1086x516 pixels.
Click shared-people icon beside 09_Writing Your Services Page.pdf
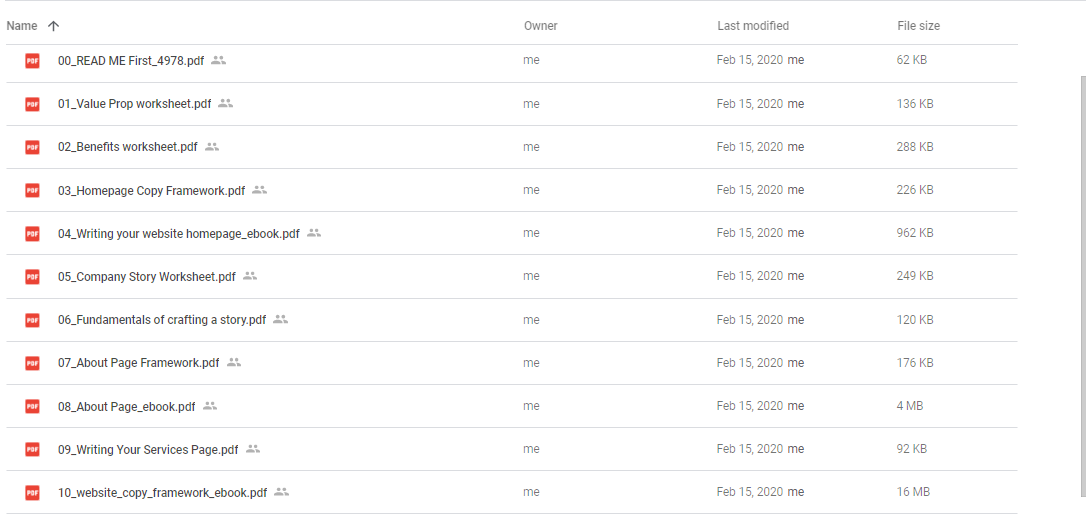pos(253,449)
